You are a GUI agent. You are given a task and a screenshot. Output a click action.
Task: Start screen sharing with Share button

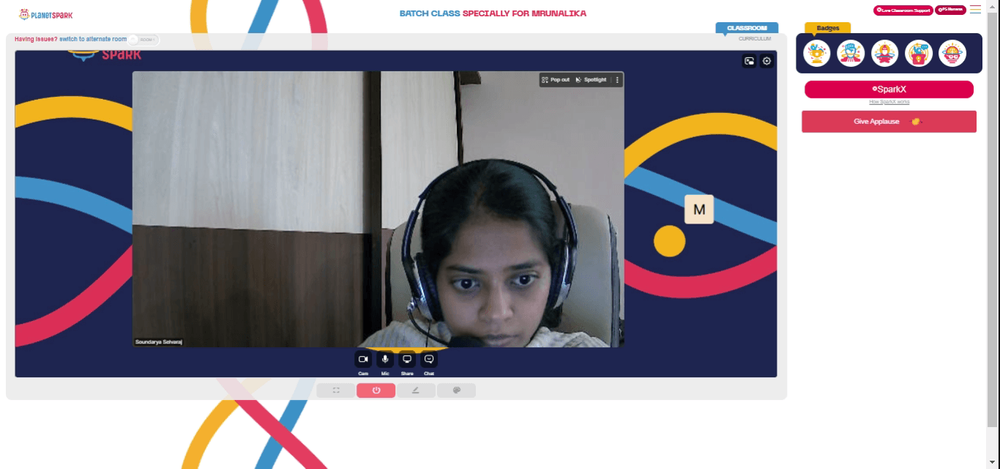click(x=407, y=359)
